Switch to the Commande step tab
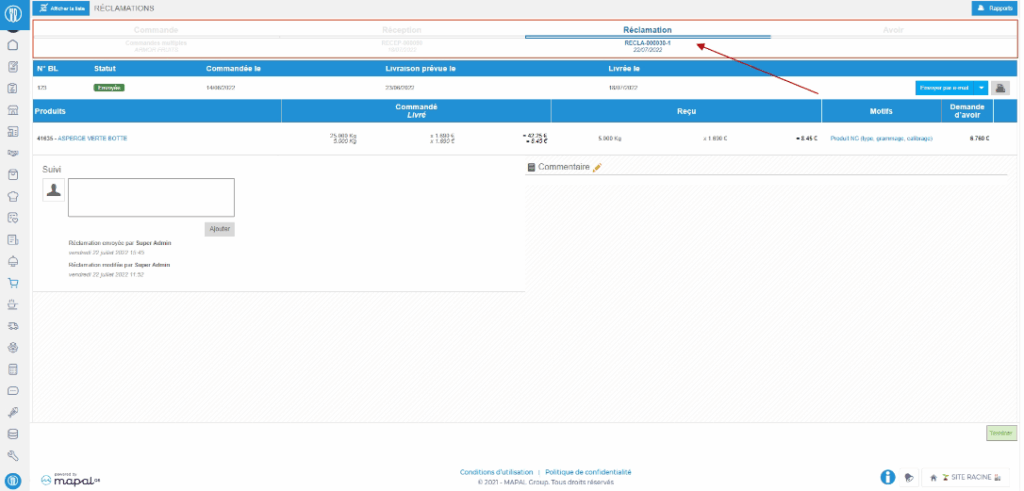Screen dimensions: 1024x491 click(156, 30)
